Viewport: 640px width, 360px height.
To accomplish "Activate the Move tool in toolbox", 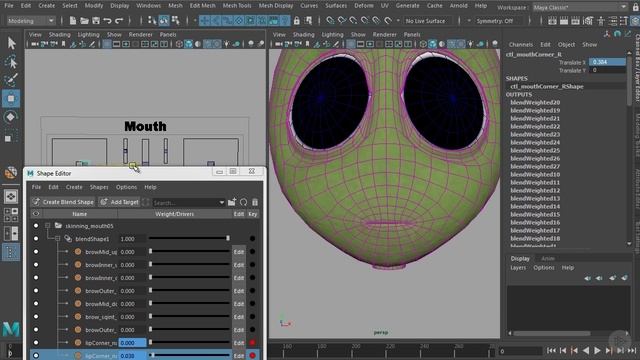I will coord(11,98).
